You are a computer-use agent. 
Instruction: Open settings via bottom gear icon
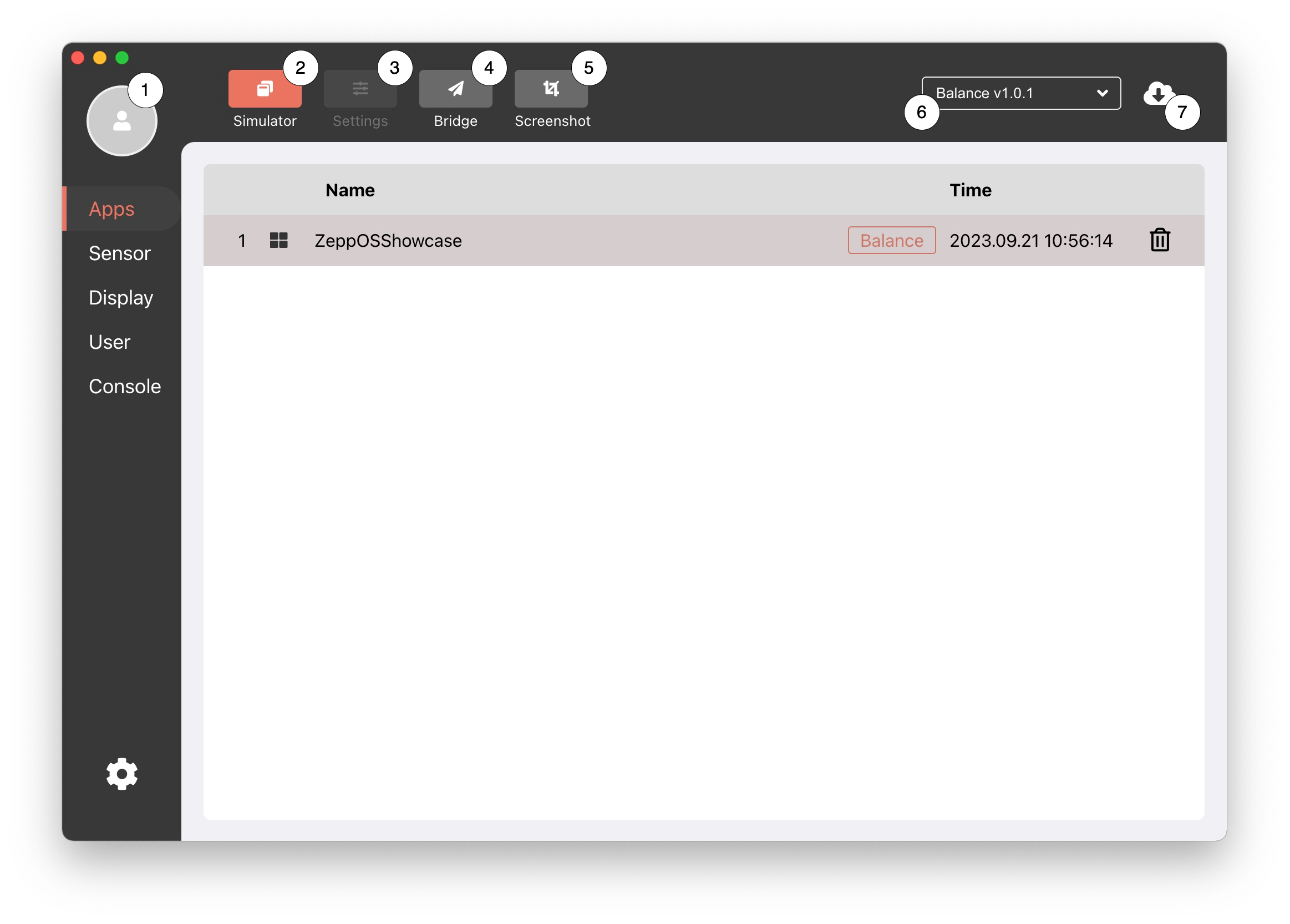121,774
